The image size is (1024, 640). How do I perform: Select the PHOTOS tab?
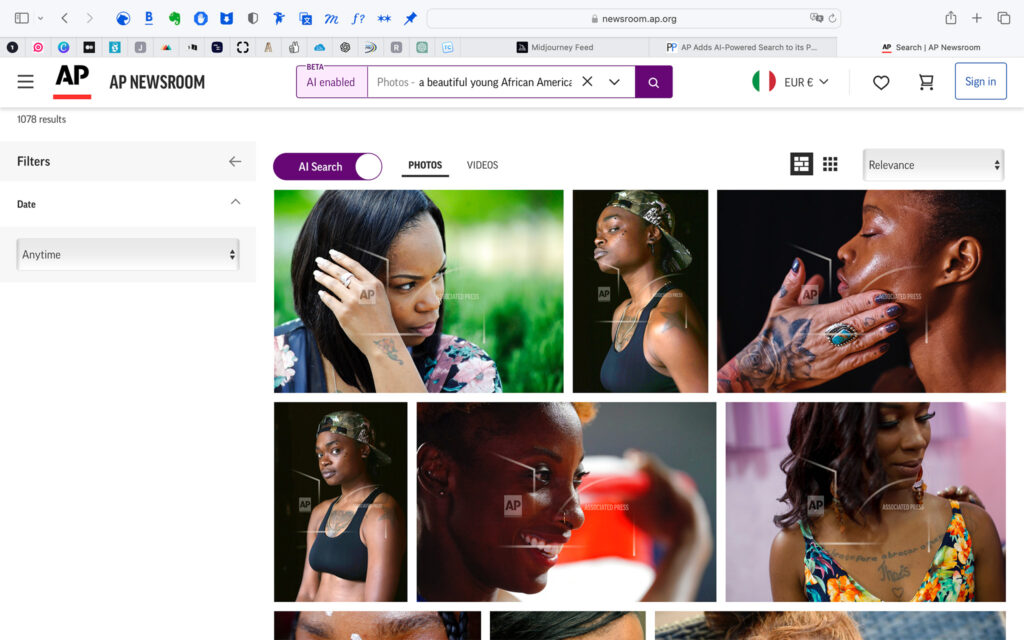[x=425, y=165]
